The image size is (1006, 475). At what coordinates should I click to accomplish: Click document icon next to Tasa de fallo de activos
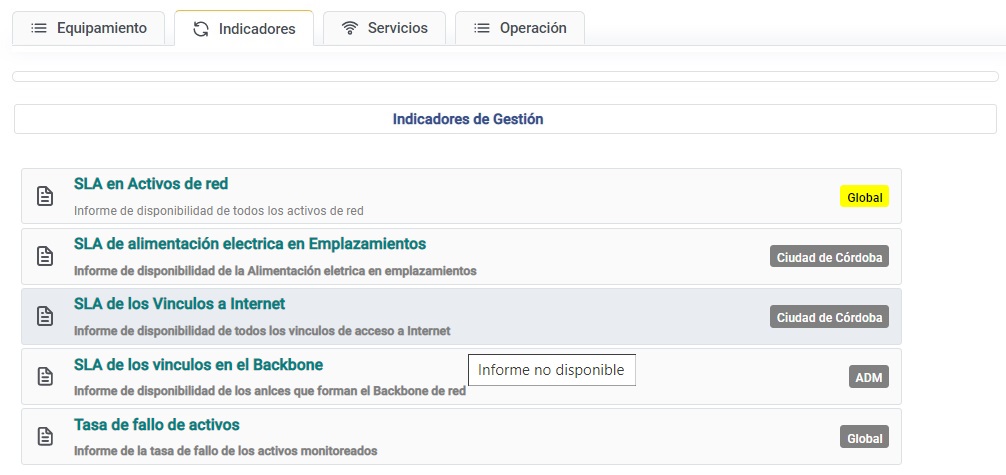(x=45, y=436)
